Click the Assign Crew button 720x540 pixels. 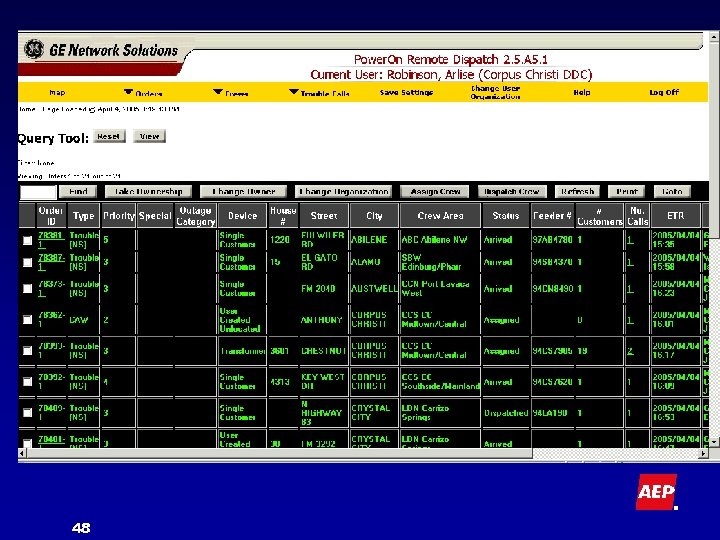tap(434, 191)
